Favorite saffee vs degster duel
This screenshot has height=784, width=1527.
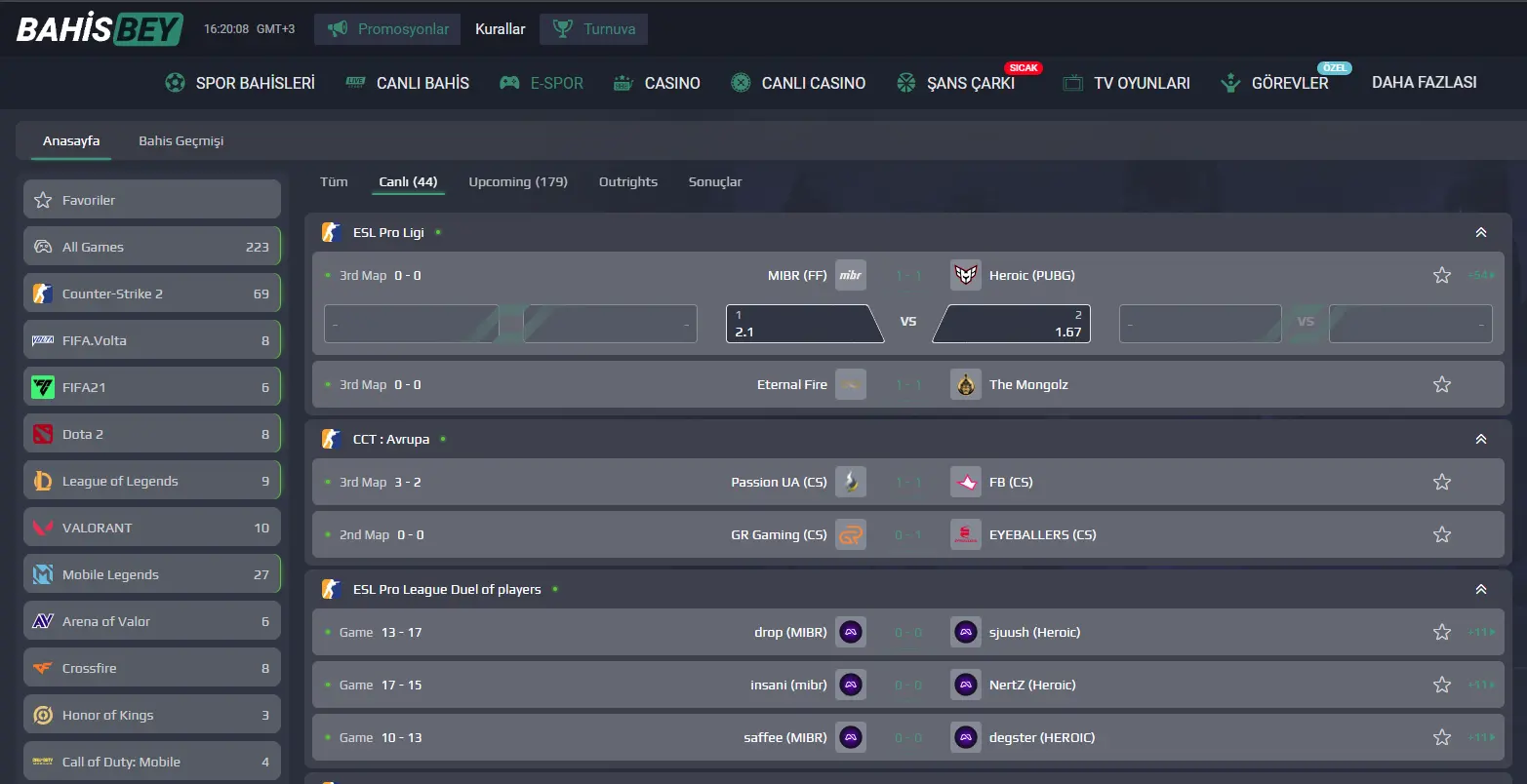tap(1442, 737)
